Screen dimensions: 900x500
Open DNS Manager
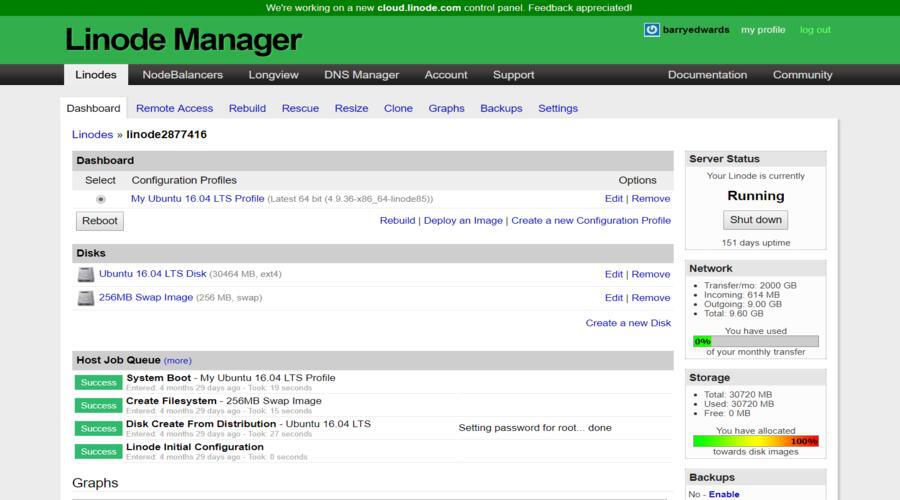[x=361, y=75]
